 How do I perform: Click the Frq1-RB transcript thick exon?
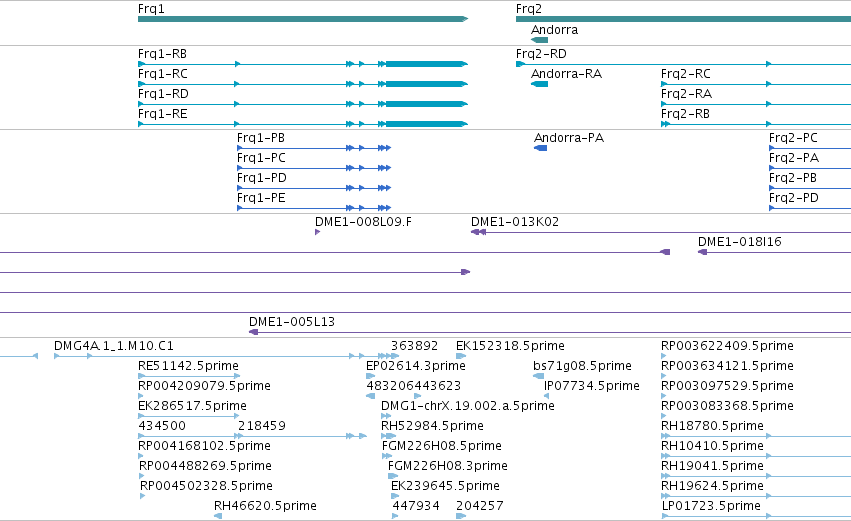tap(427, 64)
